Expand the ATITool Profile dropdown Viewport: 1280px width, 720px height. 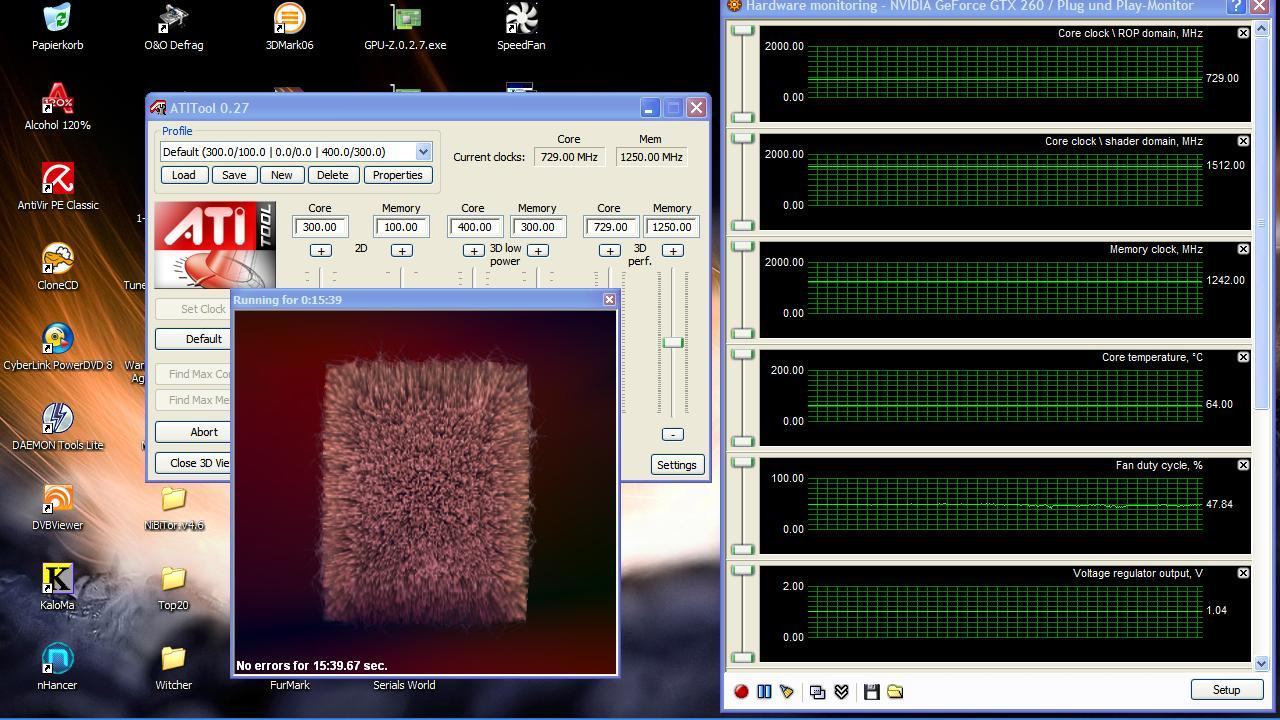pos(423,152)
